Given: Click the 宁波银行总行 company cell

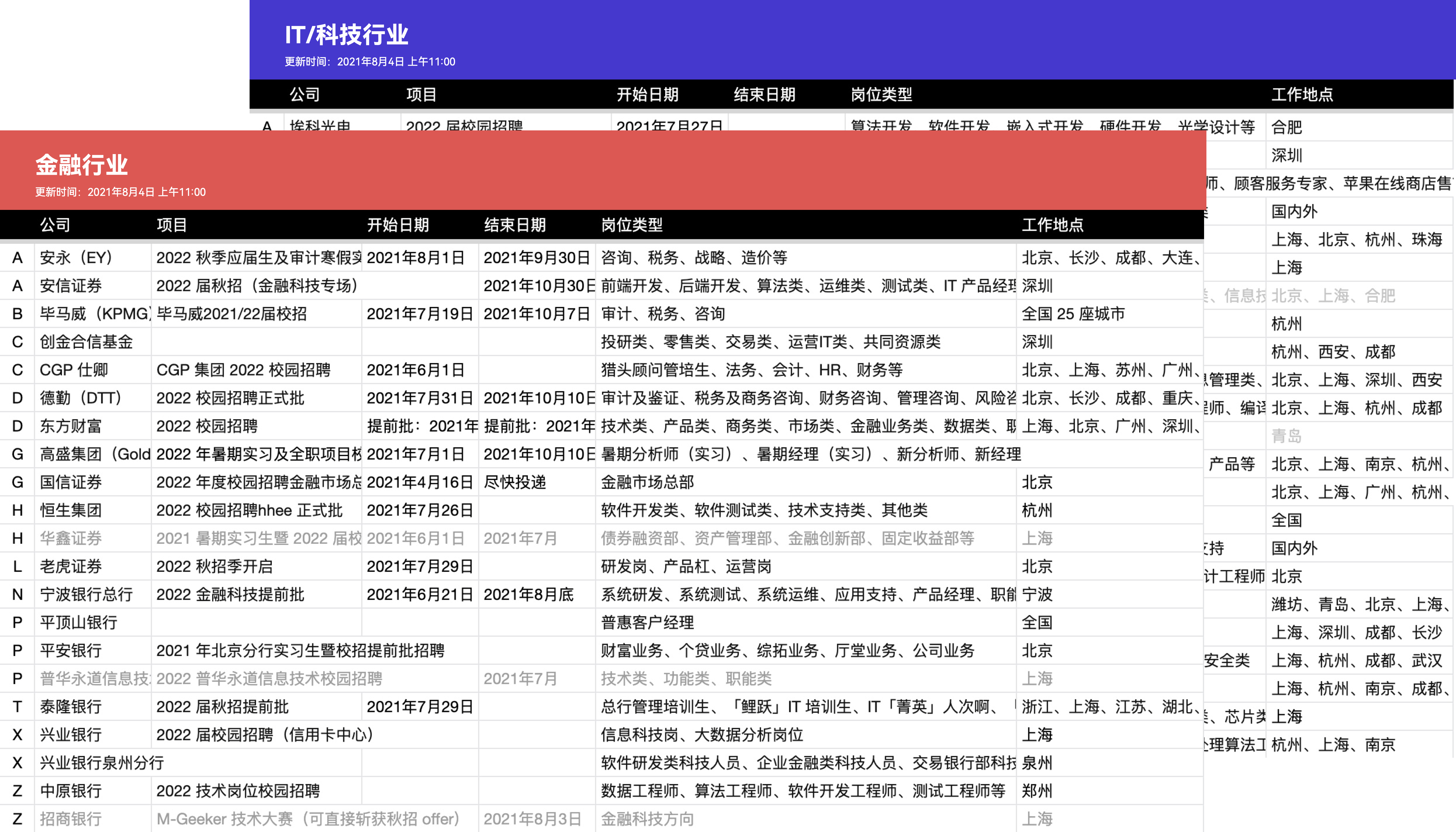Looking at the screenshot, I should coord(93,594).
